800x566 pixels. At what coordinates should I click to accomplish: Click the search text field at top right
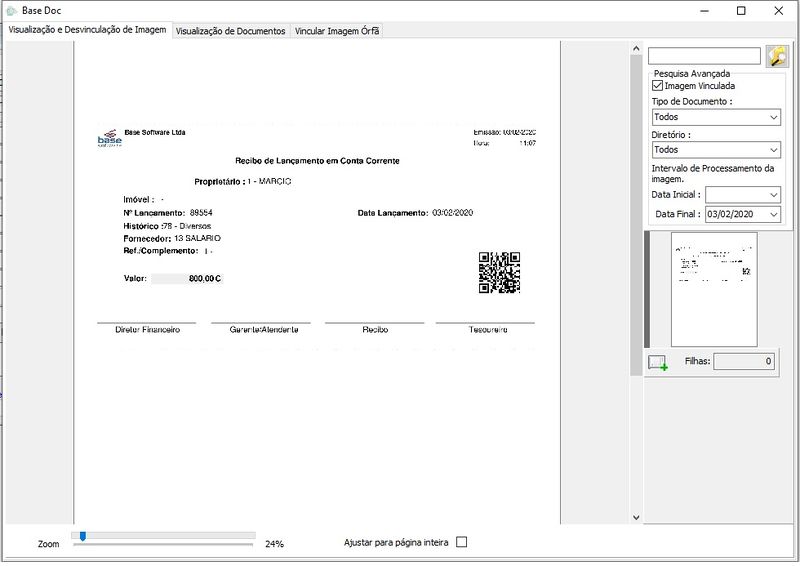pos(704,56)
